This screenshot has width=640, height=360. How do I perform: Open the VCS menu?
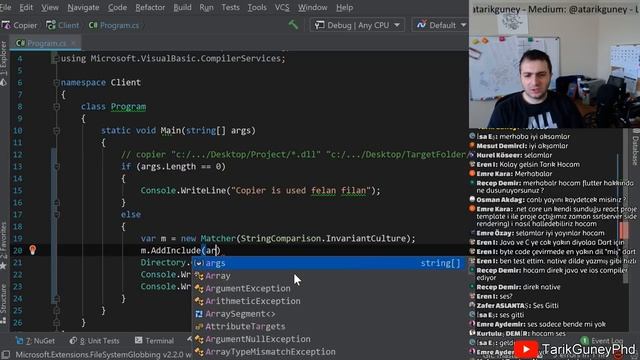(282, 7)
